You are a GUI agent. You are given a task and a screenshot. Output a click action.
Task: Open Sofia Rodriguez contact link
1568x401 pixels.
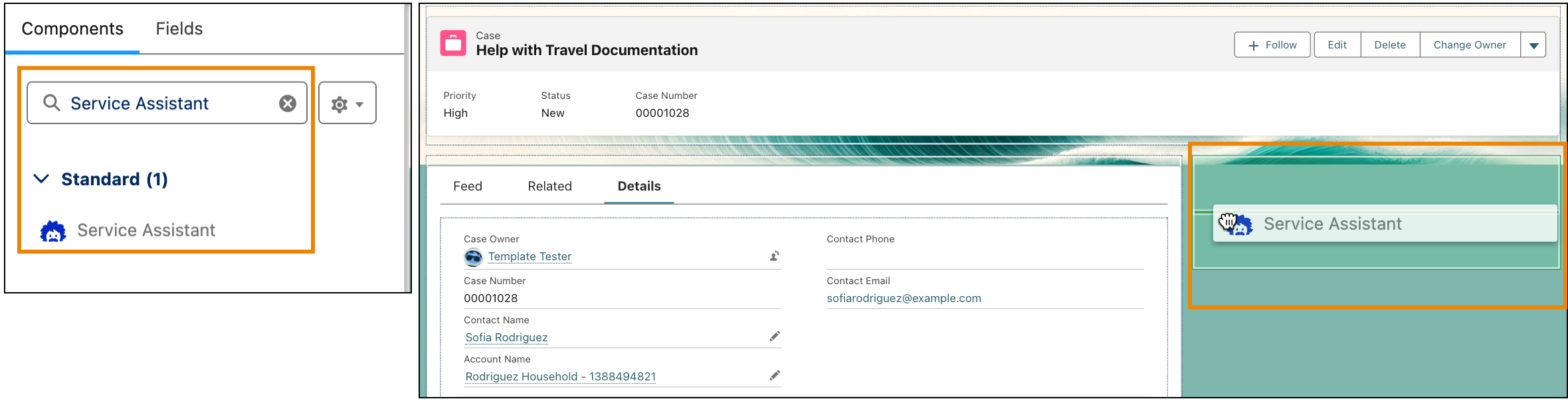pyautogui.click(x=506, y=337)
